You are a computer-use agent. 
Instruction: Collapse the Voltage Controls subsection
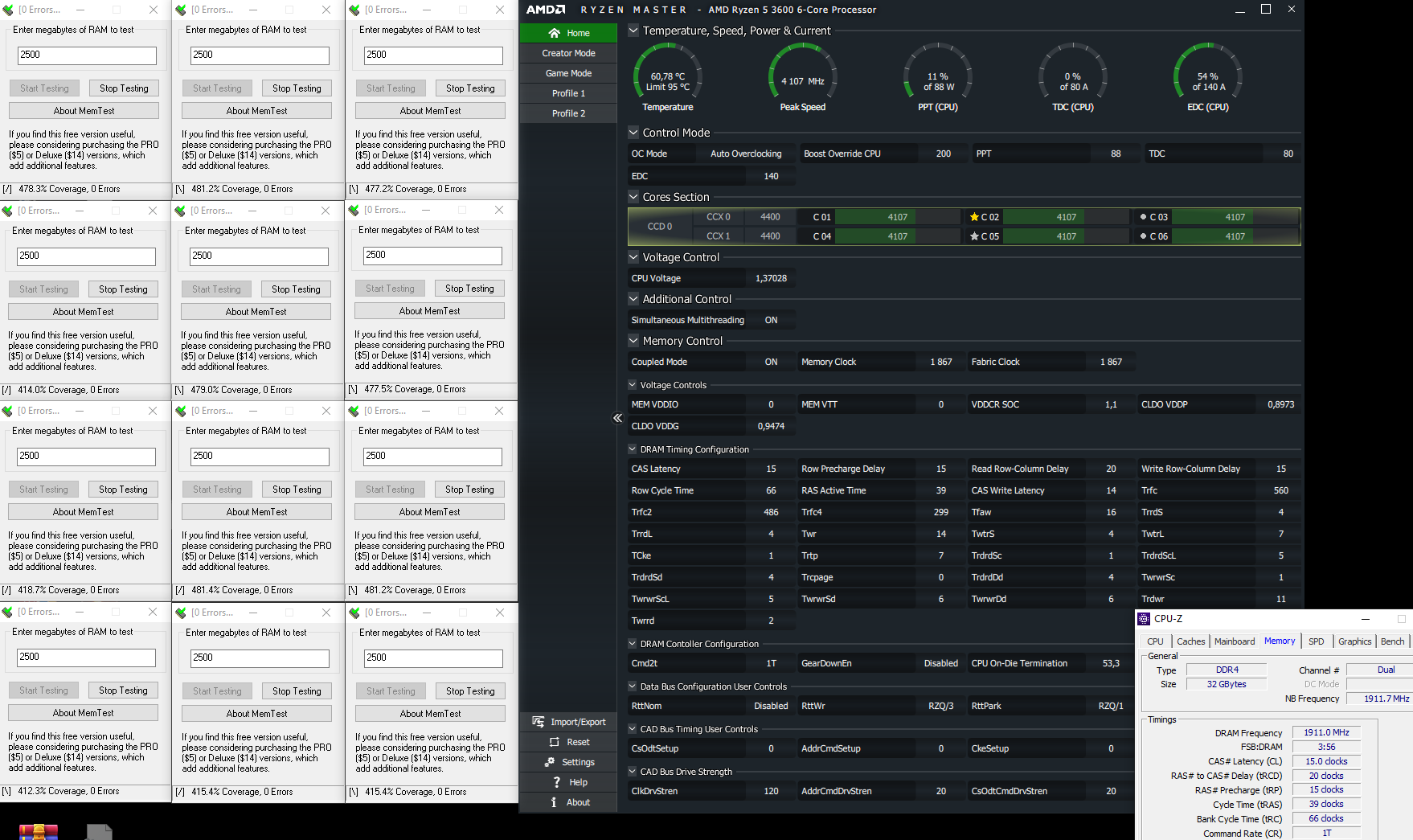point(633,385)
